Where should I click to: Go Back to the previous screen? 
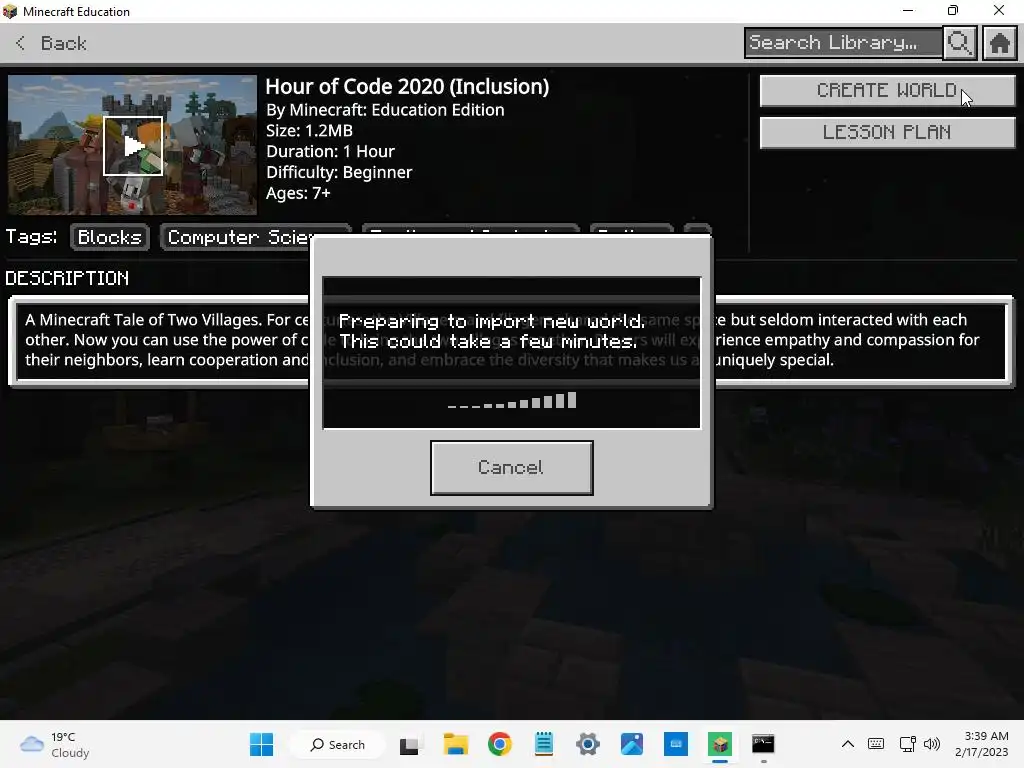(50, 43)
